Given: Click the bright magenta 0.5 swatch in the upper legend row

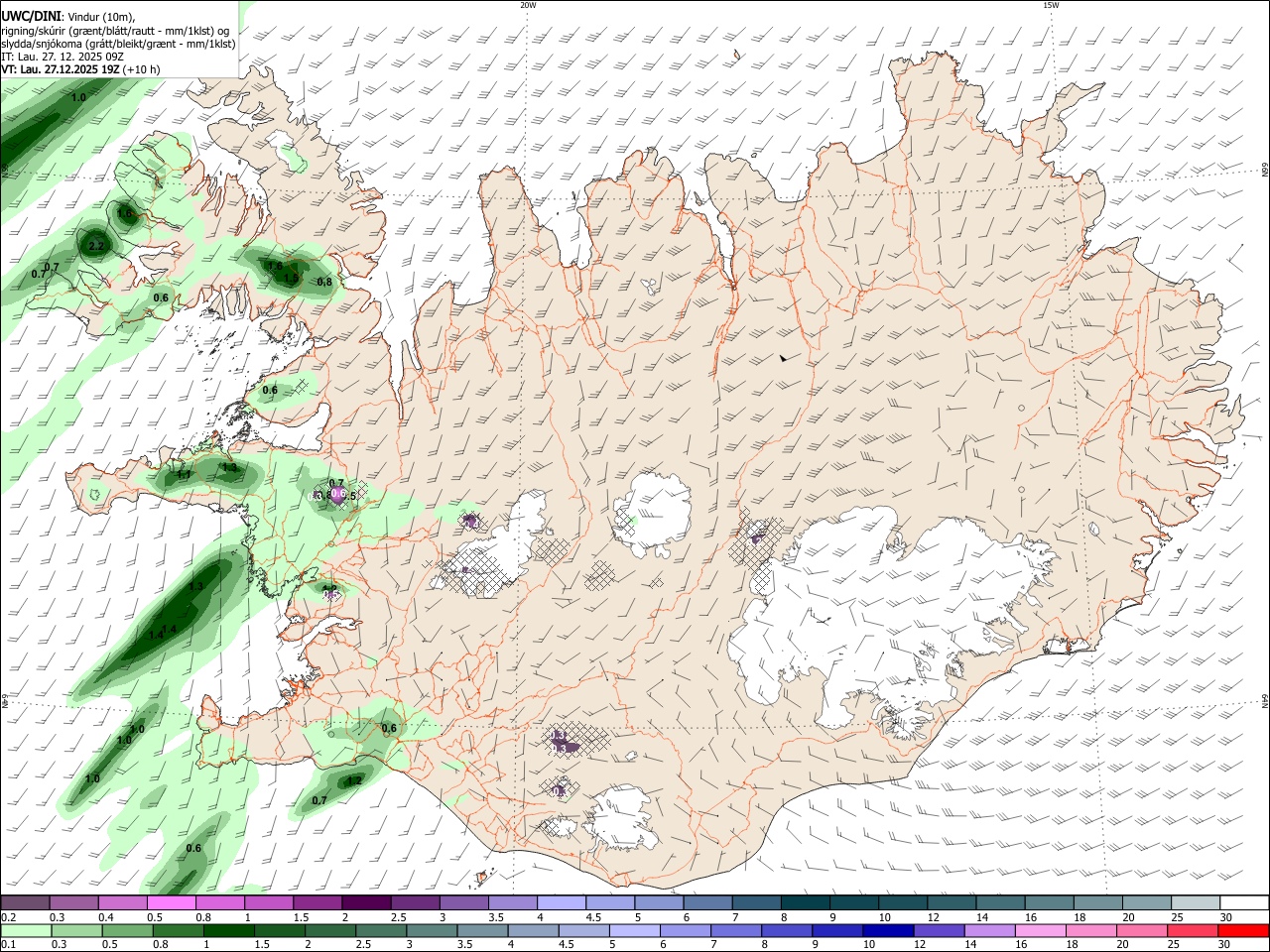Looking at the screenshot, I should pos(171,902).
